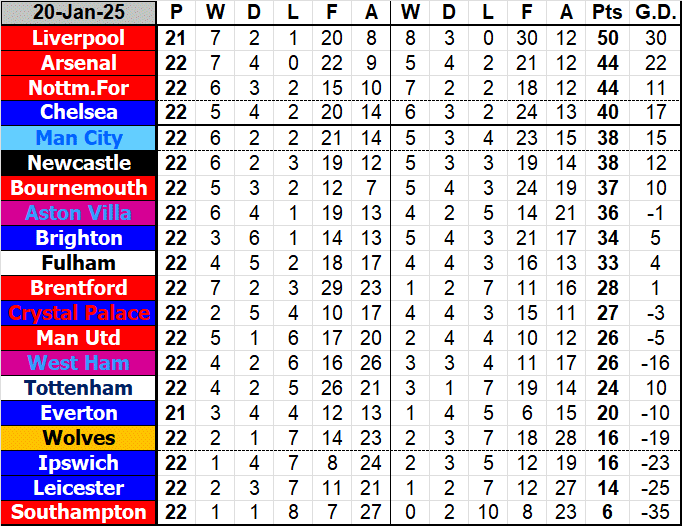Select the Newcastle cell with black background

point(79,163)
